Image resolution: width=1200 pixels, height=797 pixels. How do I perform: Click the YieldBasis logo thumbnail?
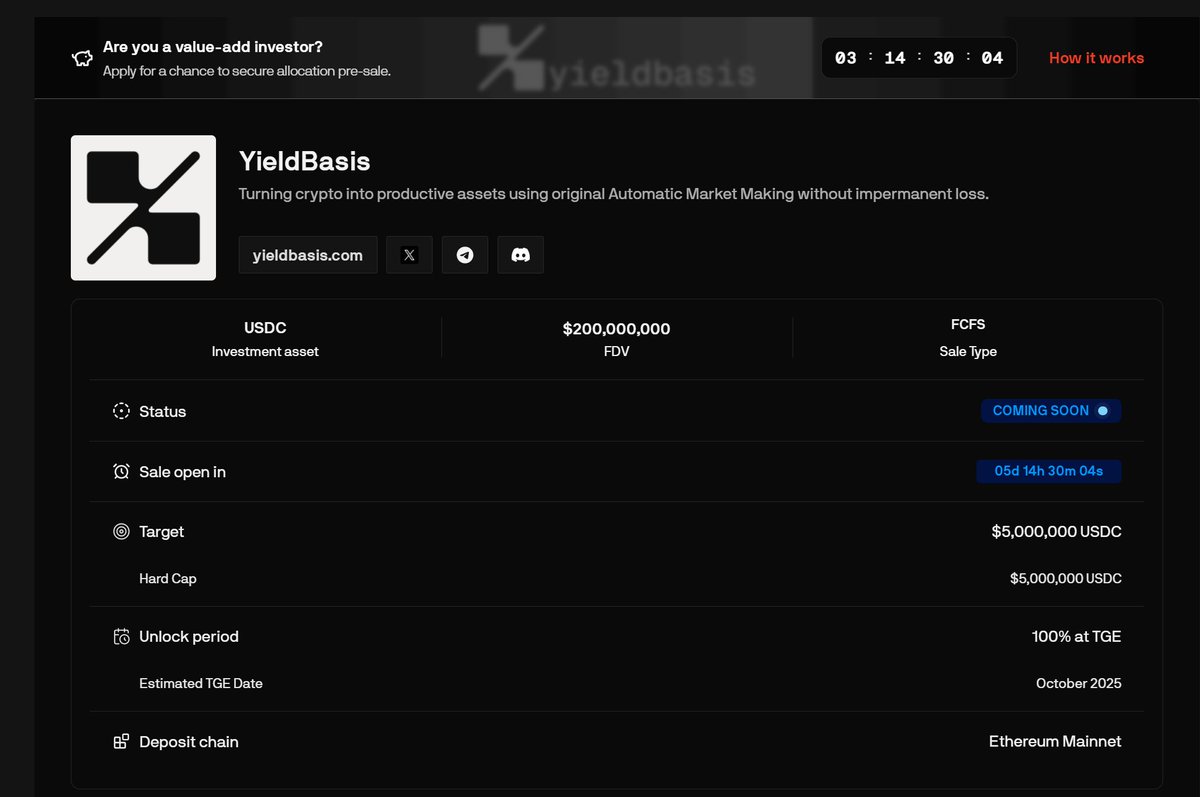point(143,208)
